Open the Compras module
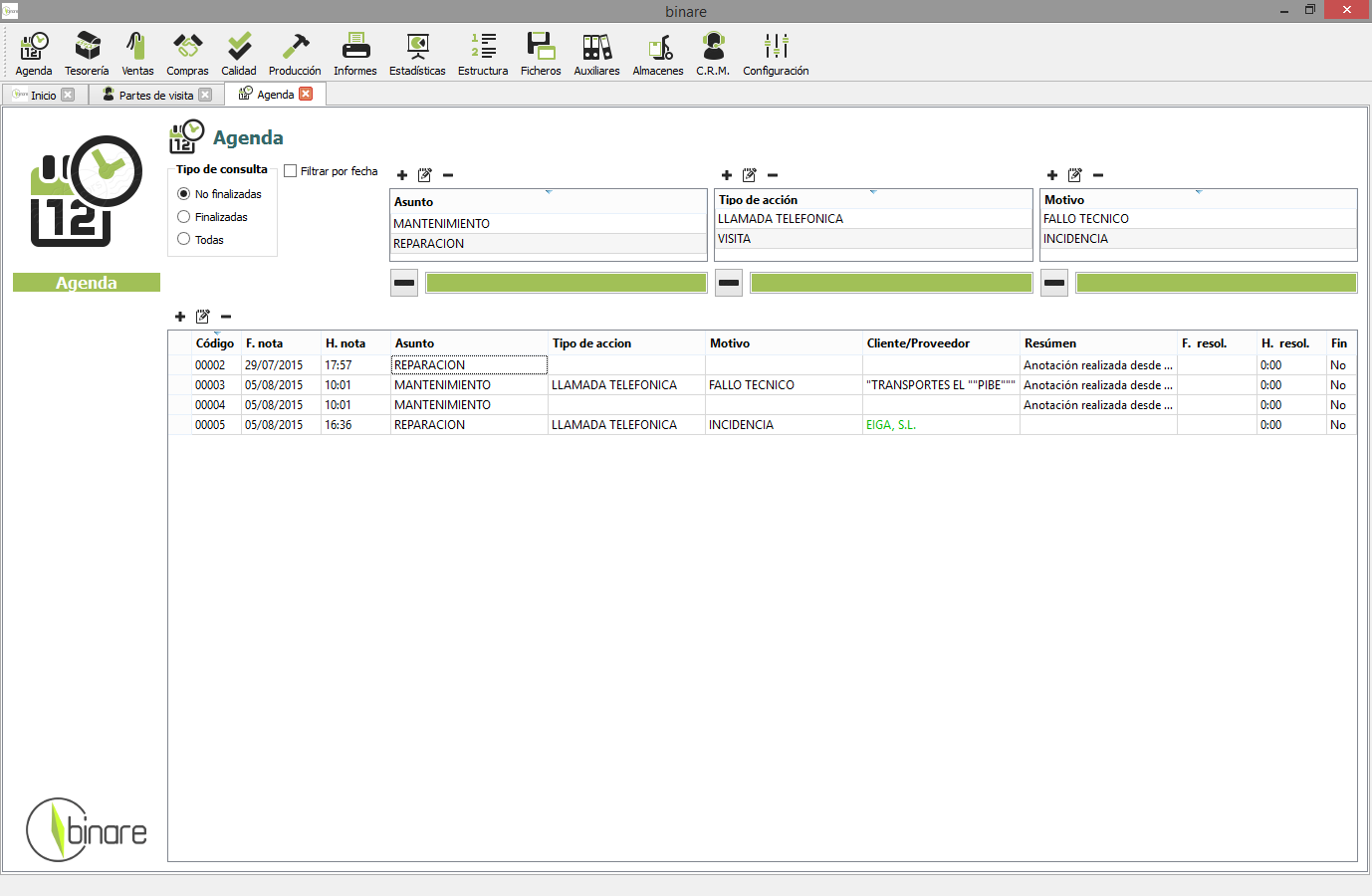 [187, 54]
